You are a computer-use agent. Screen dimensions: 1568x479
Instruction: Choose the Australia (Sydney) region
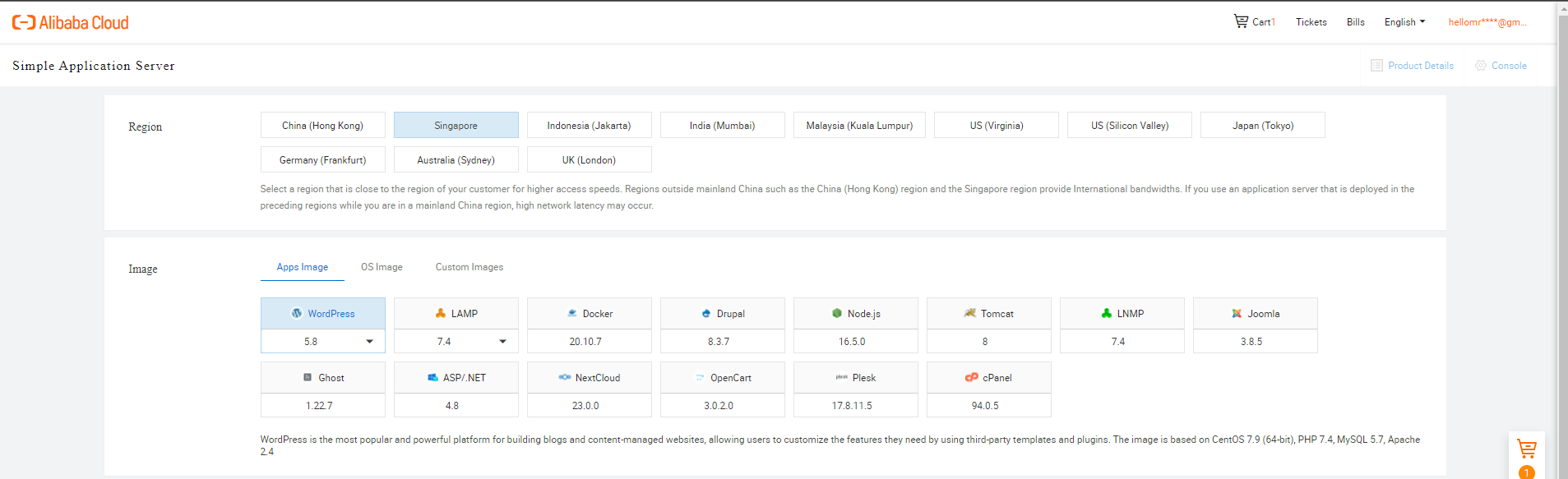click(456, 159)
